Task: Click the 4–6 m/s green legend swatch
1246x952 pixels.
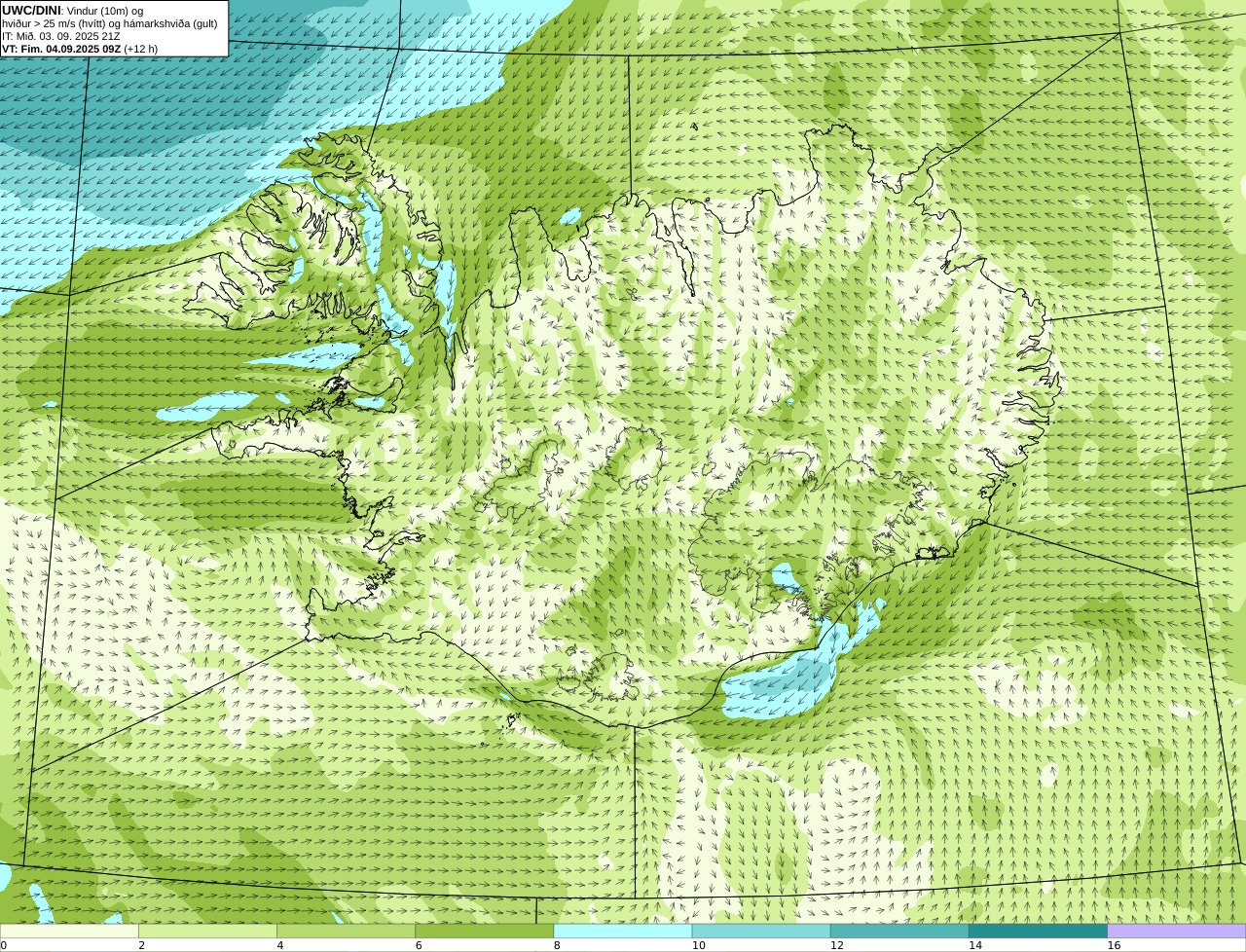Action: pos(346,932)
